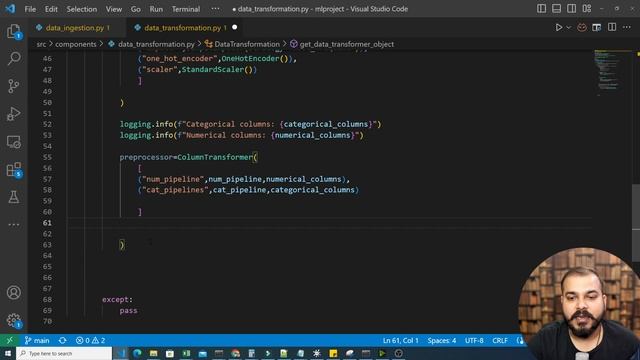
Task: Click the taskbar search box
Action: [64, 353]
